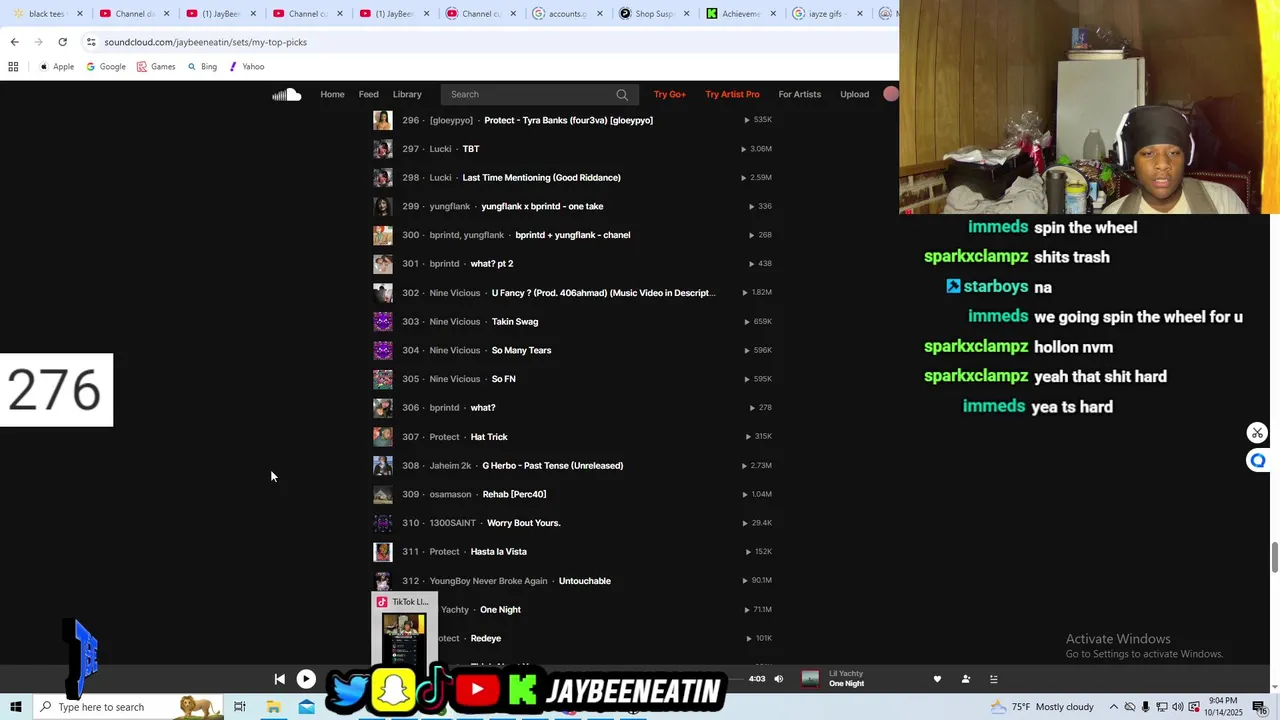Select track 307 'Hat Trick'
This screenshot has height=720, width=1280.
[489, 437]
